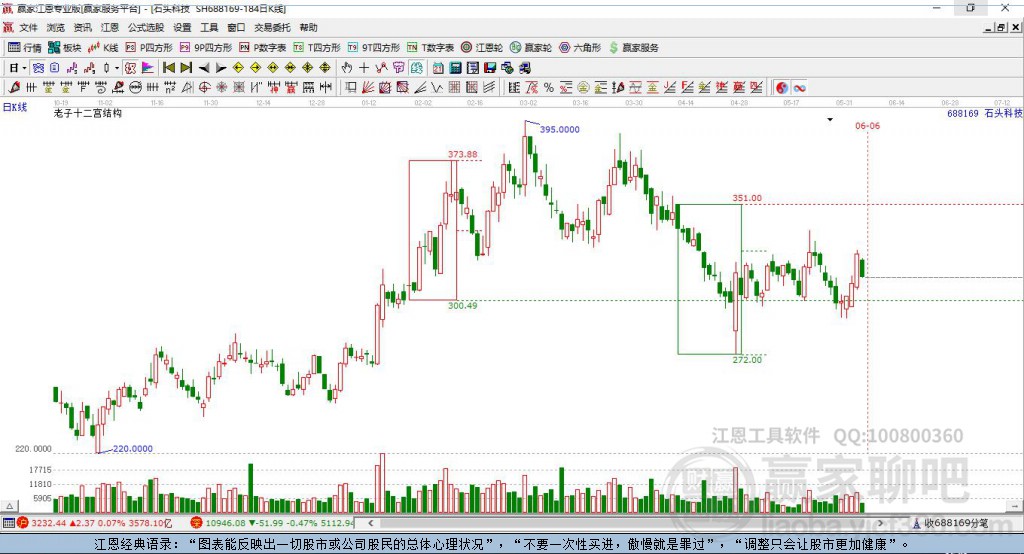The height and width of the screenshot is (554, 1024).
Task: Toggle the colorful triangle flag icon
Action: pyautogui.click(x=148, y=68)
